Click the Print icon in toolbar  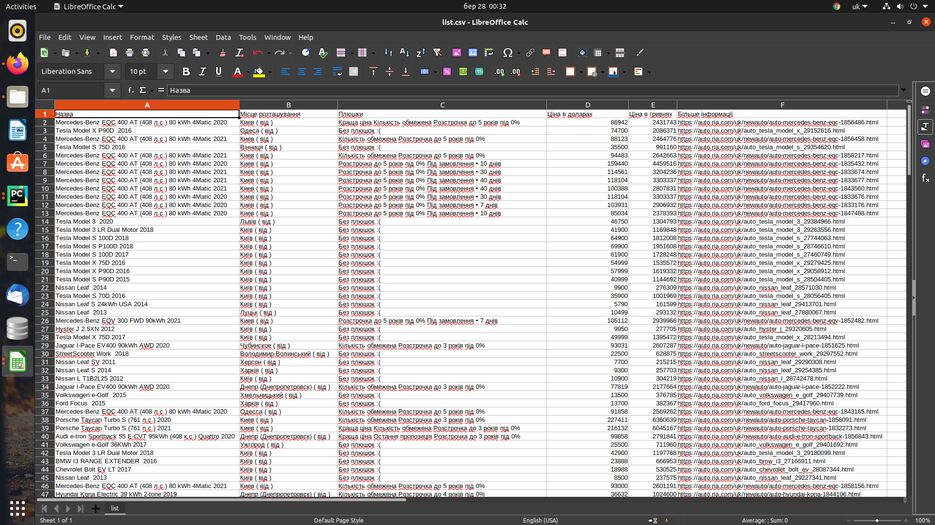click(x=129, y=53)
